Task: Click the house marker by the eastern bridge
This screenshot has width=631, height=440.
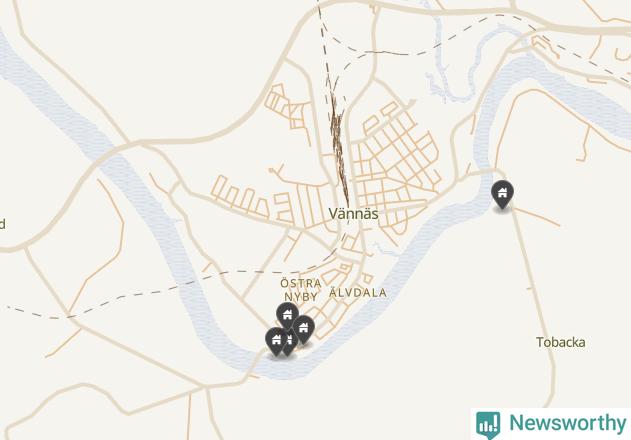Action: (x=502, y=194)
